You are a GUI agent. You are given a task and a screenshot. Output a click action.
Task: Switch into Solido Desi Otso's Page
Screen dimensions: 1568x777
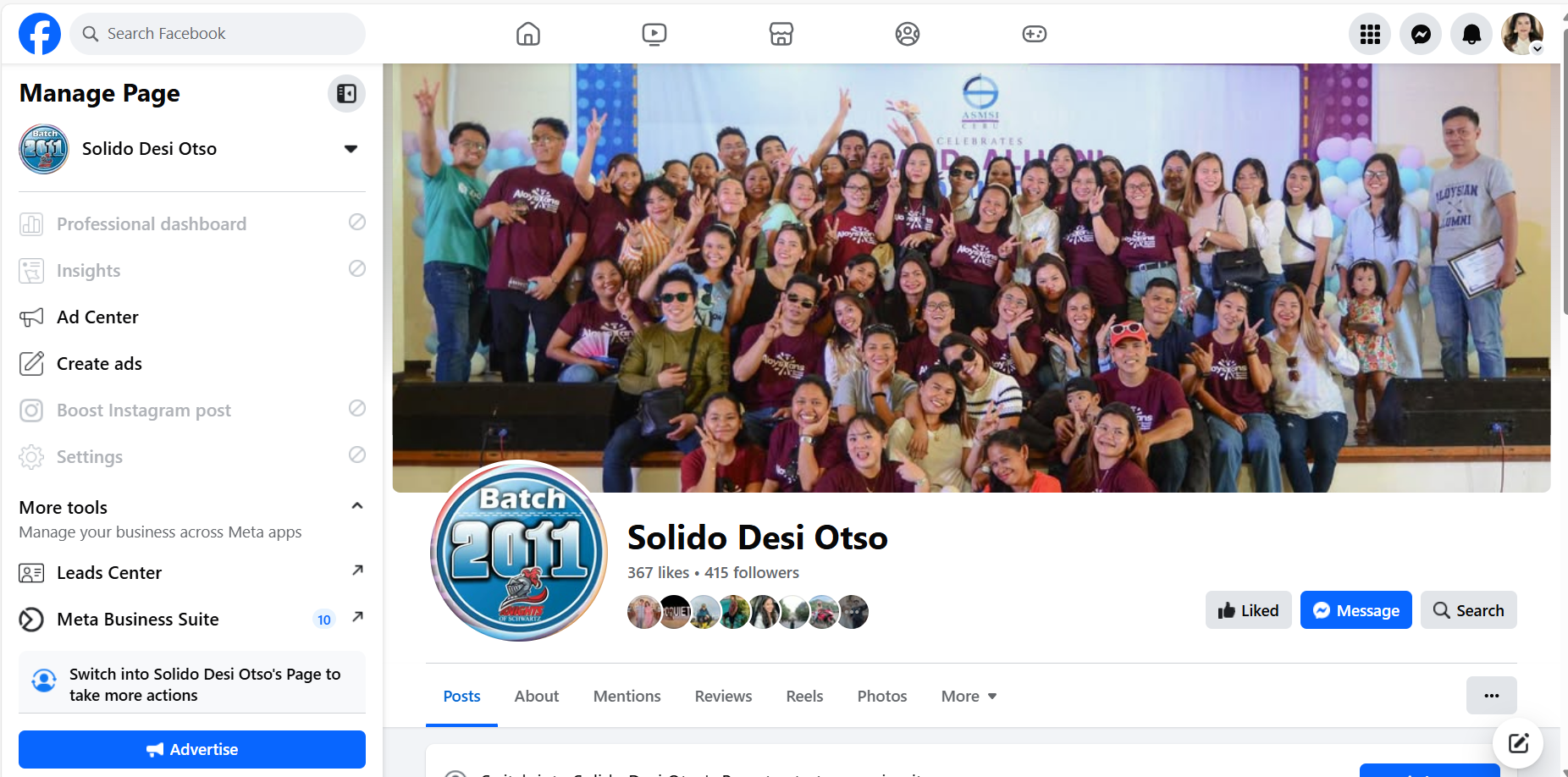pos(192,684)
